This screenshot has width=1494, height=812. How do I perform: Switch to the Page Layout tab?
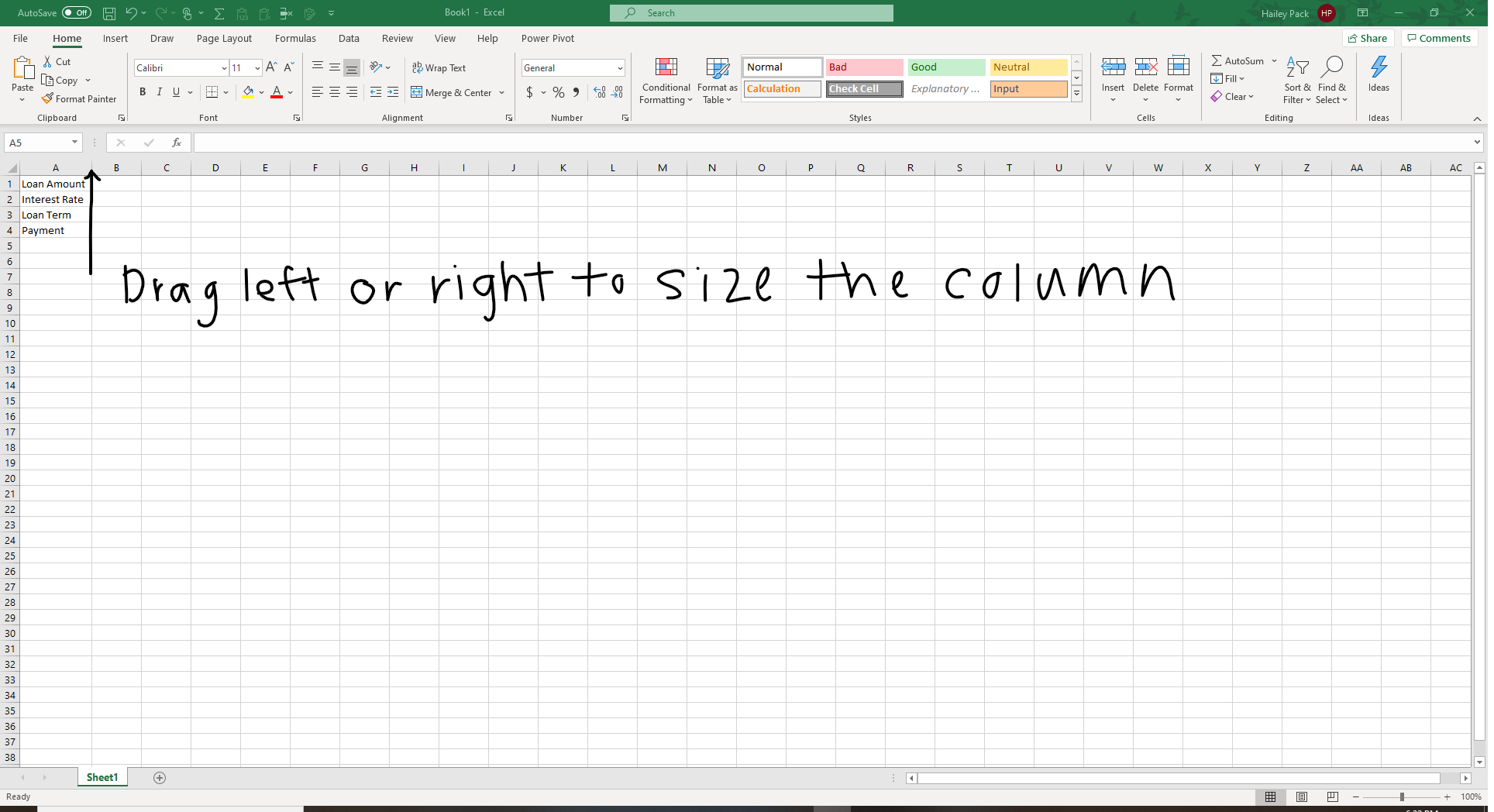pyautogui.click(x=224, y=38)
